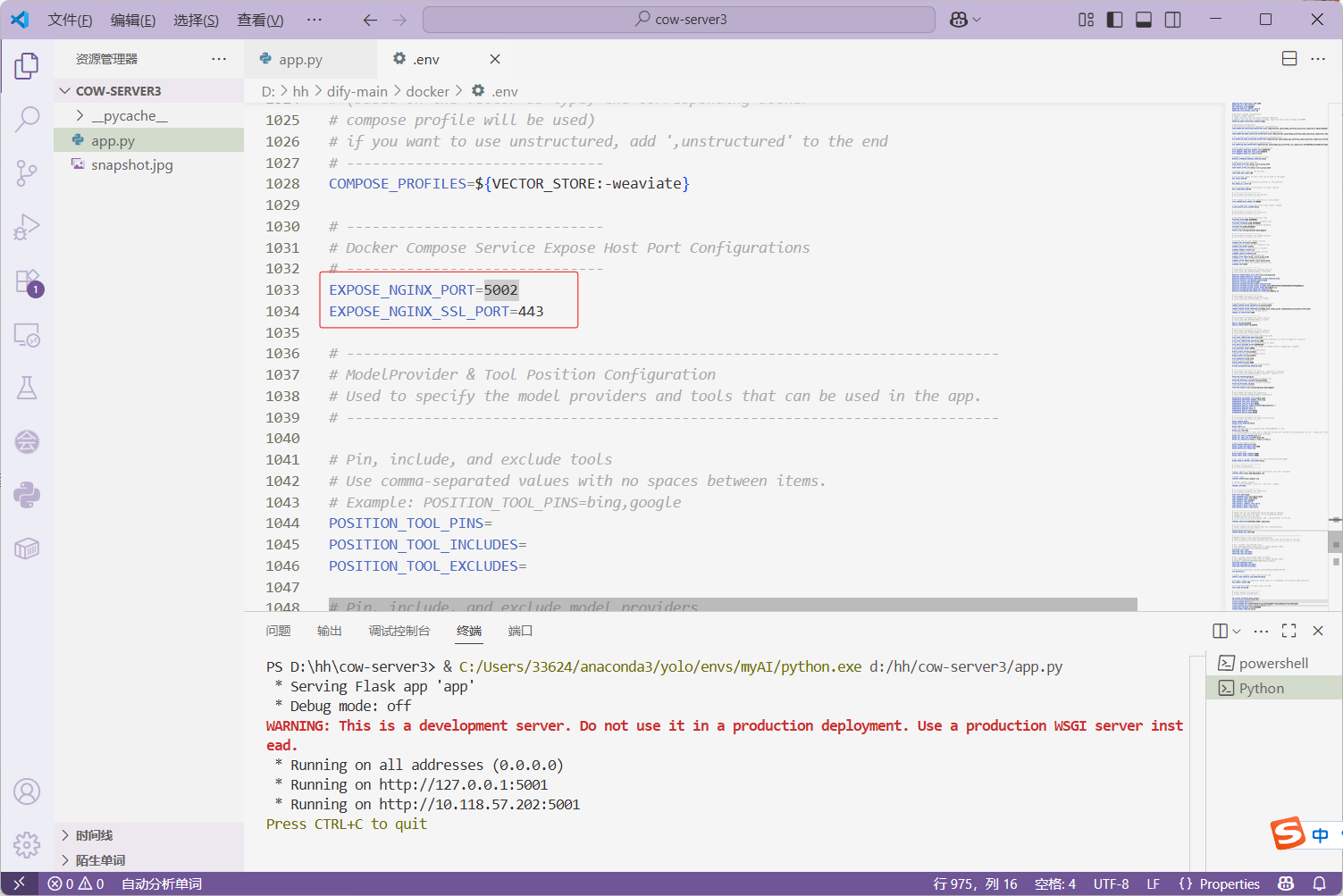Open the Search view
The image size is (1343, 896).
click(x=27, y=119)
